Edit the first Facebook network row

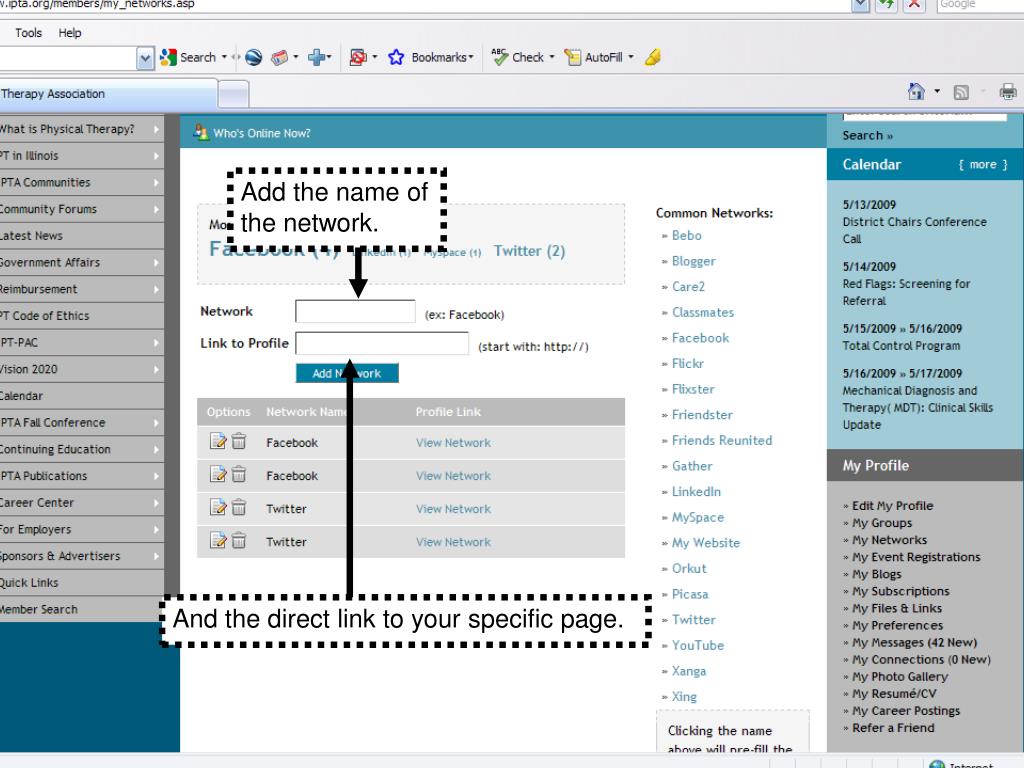click(218, 441)
